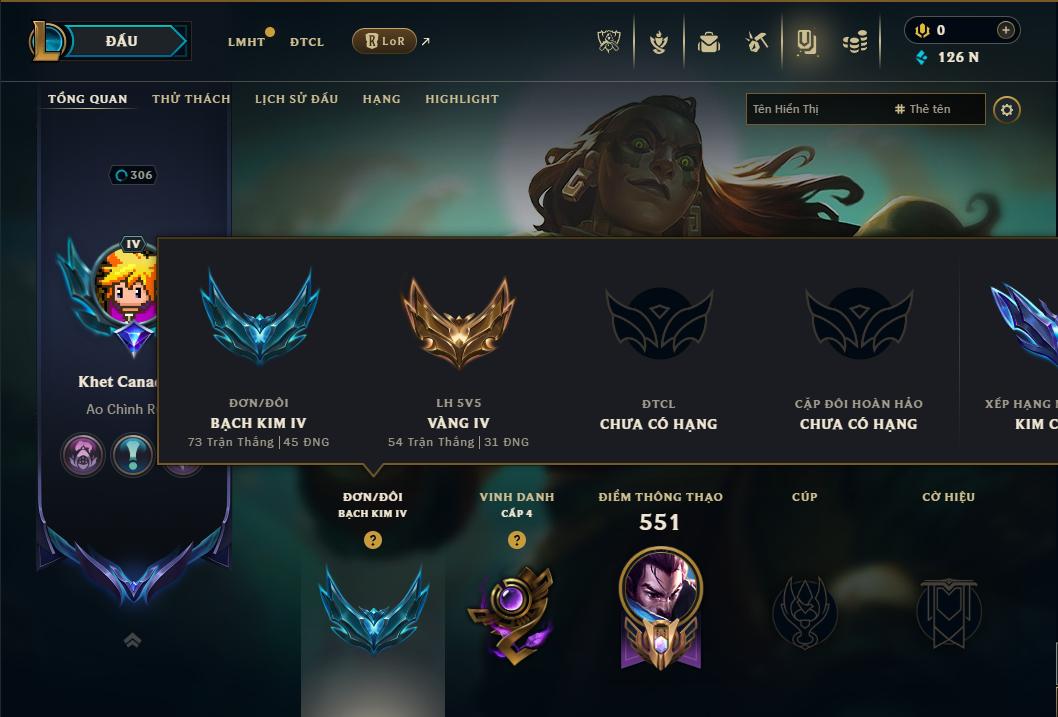Select the ĐTCL game mode menu
Screen dimensions: 1058x717
(x=307, y=42)
